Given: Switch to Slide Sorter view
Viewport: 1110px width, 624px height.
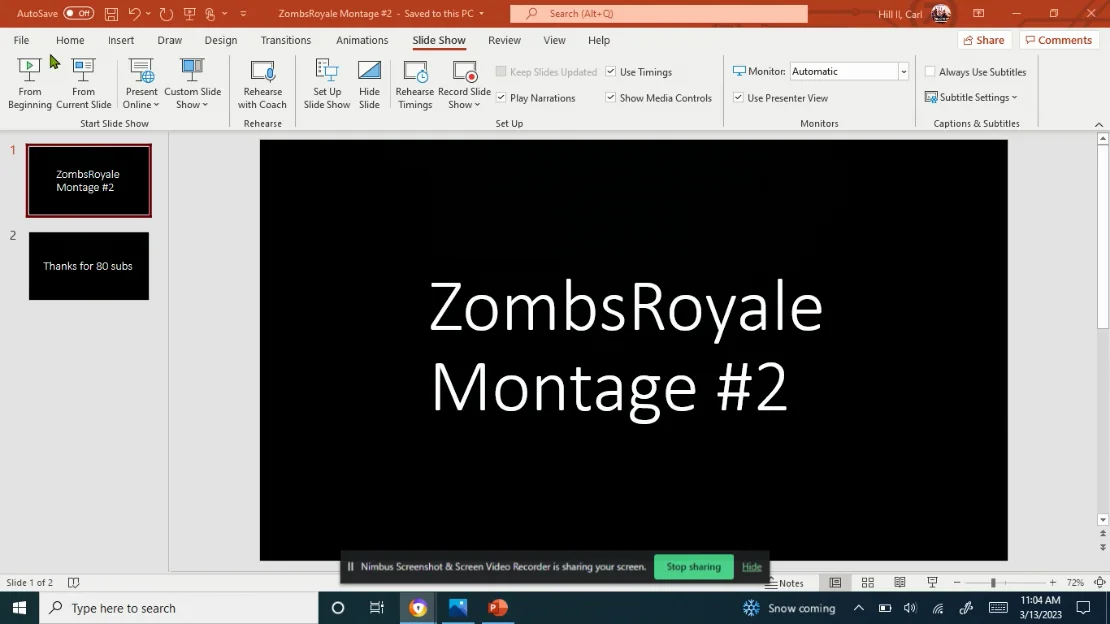Looking at the screenshot, I should click(867, 582).
